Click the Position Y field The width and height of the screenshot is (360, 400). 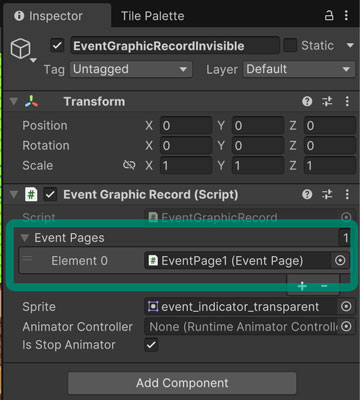click(x=258, y=126)
